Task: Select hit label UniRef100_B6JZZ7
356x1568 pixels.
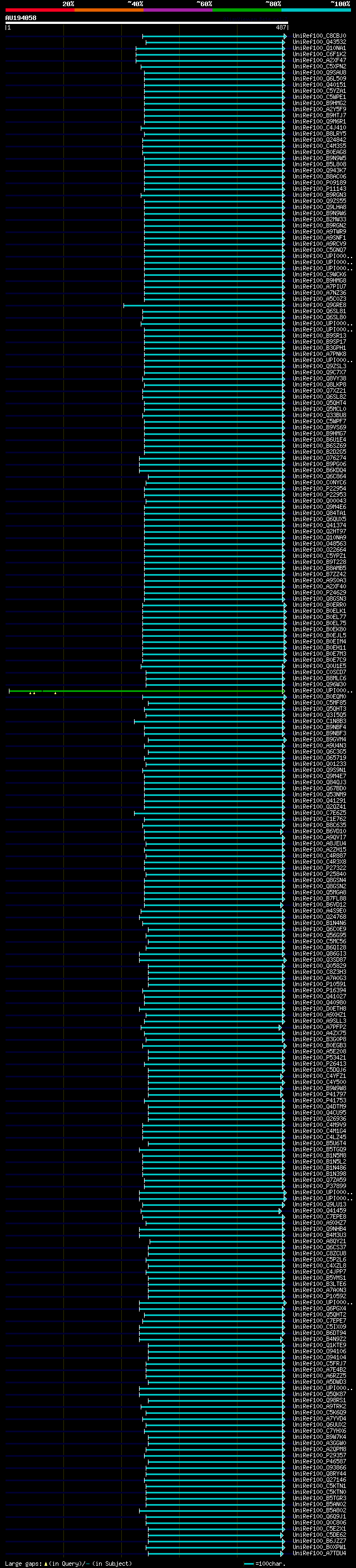Action: point(319,1541)
